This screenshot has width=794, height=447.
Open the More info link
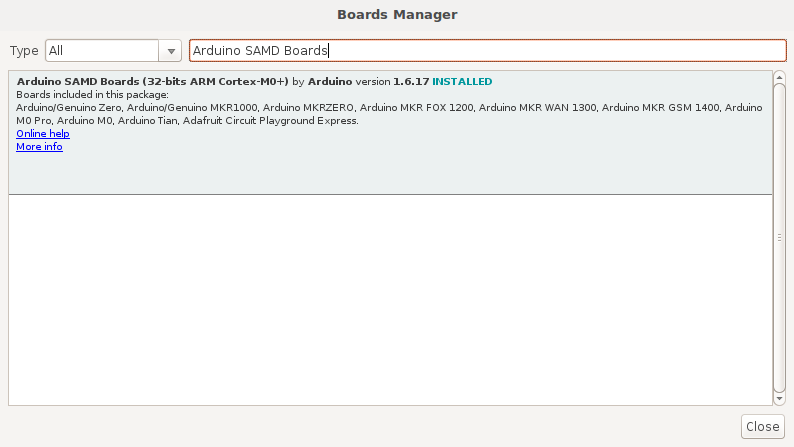point(39,147)
